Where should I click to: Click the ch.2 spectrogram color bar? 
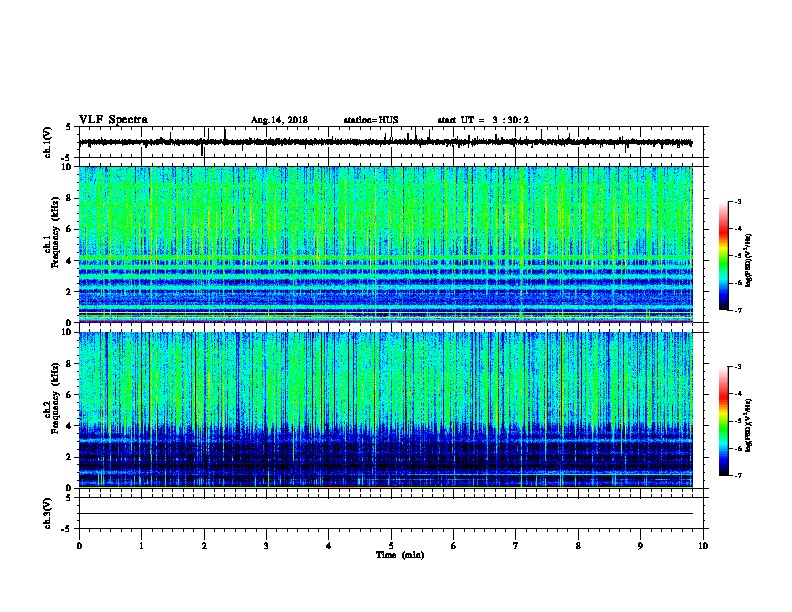point(723,421)
